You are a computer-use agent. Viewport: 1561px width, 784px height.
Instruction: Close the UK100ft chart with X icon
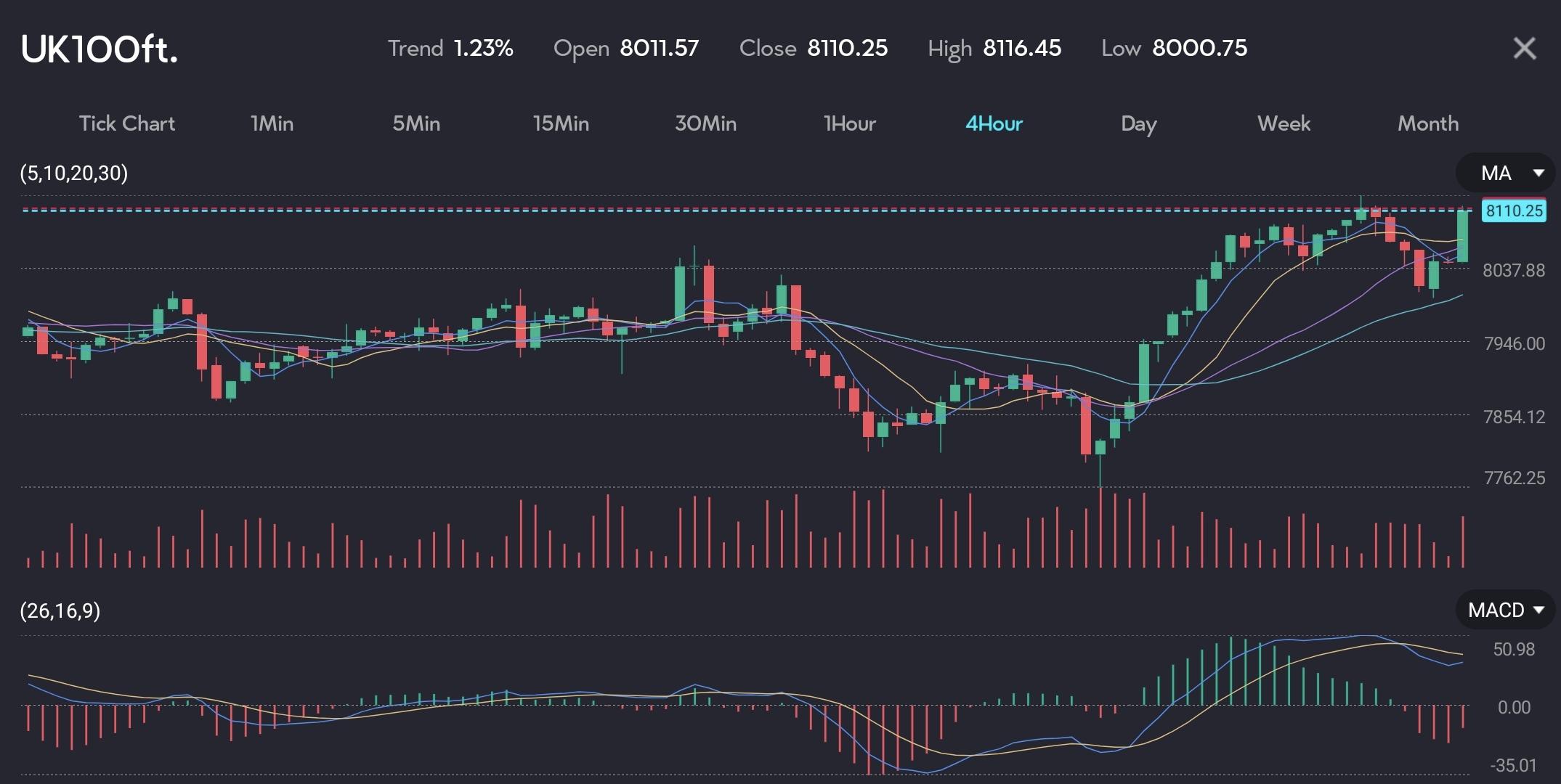click(1524, 49)
